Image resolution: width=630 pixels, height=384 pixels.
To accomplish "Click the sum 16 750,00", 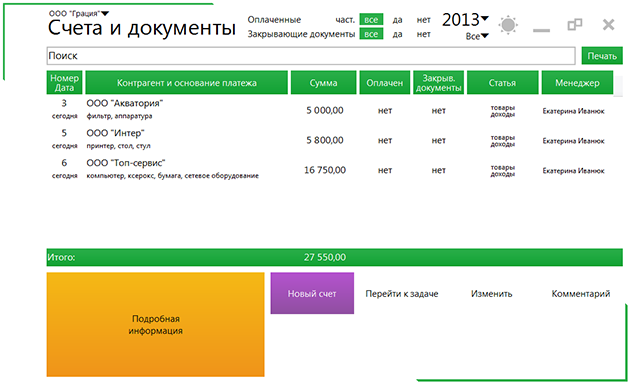I will [325, 170].
